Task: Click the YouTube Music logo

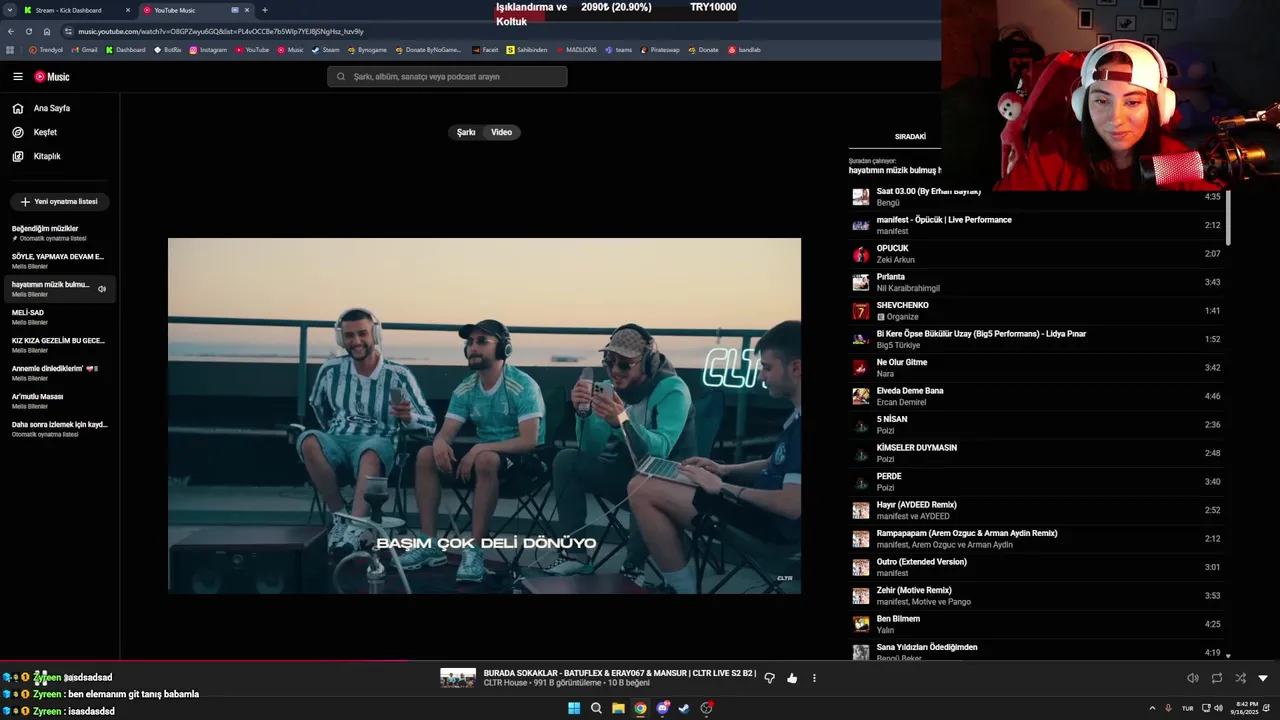Action: click(x=52, y=77)
